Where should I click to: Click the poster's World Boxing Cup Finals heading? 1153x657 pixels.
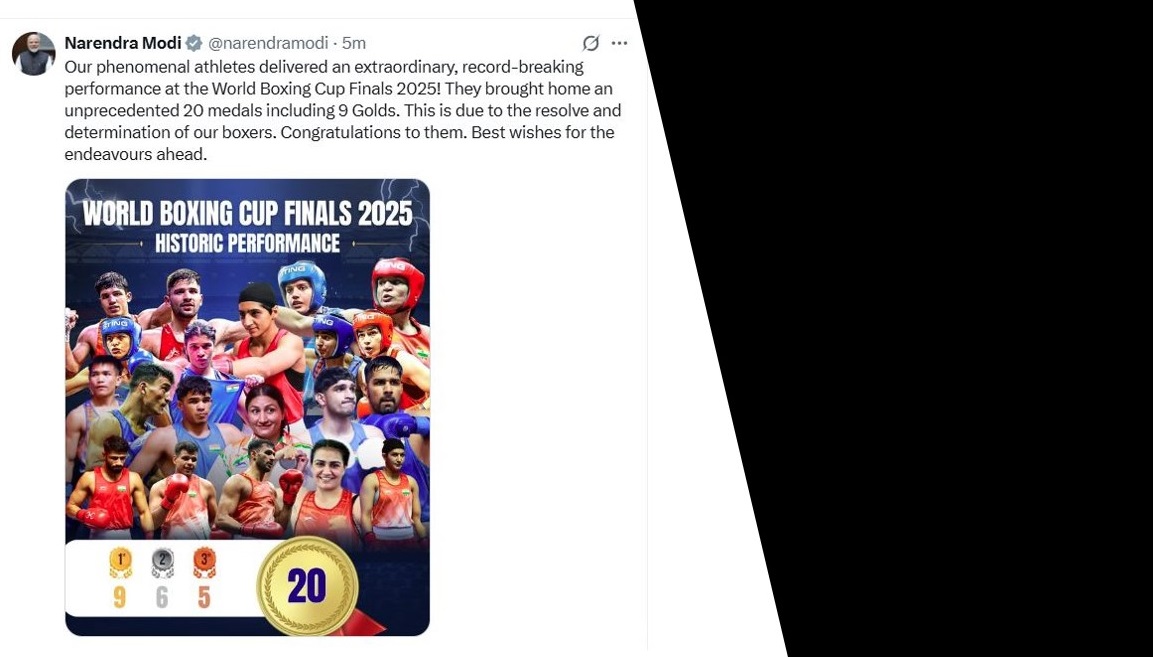247,213
